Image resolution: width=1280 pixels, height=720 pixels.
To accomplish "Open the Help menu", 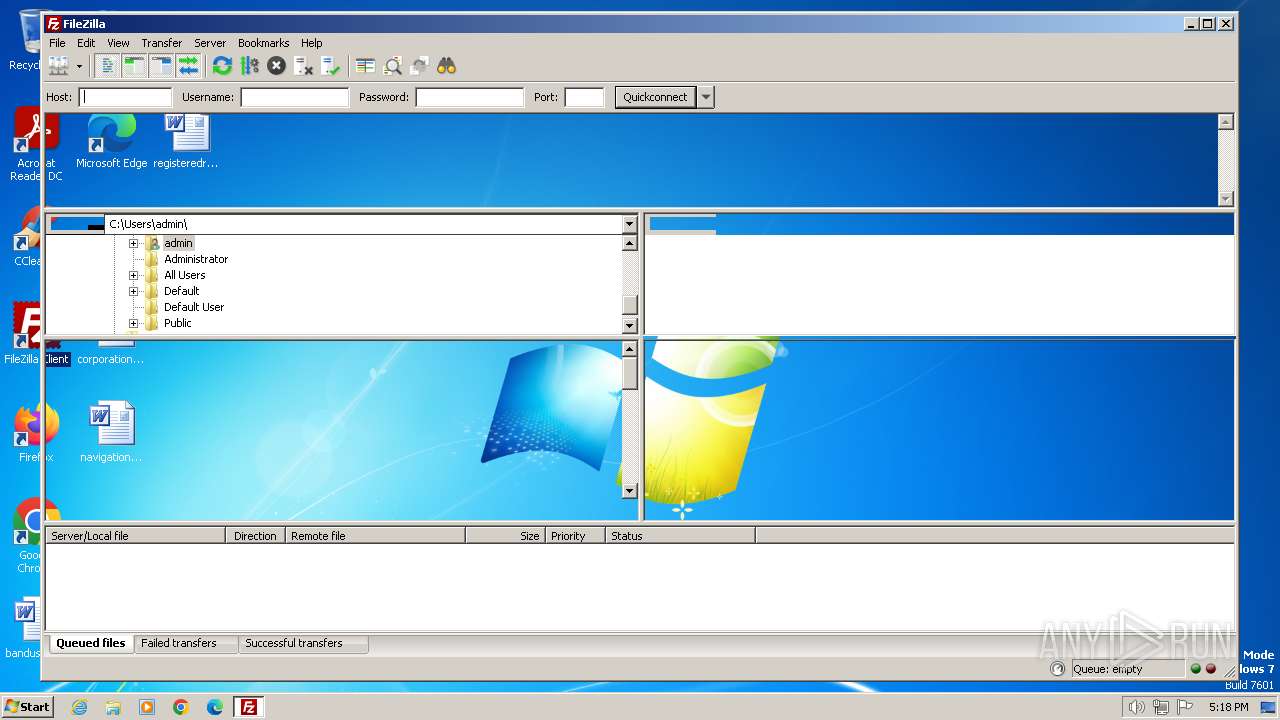I will (311, 43).
